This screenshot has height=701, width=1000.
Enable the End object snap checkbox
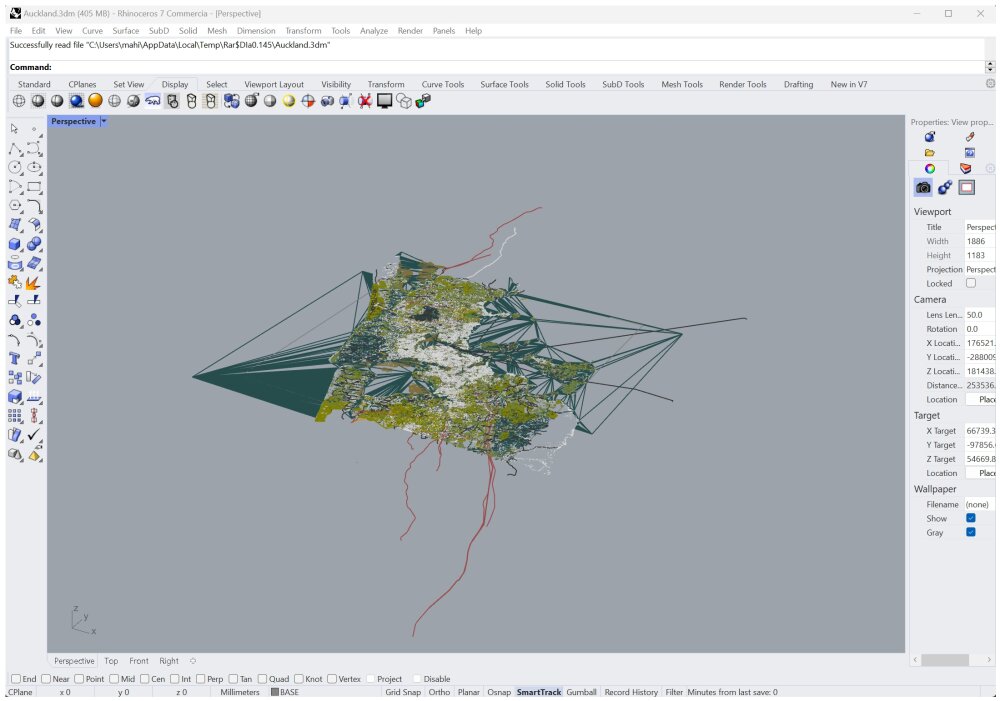pyautogui.click(x=17, y=679)
